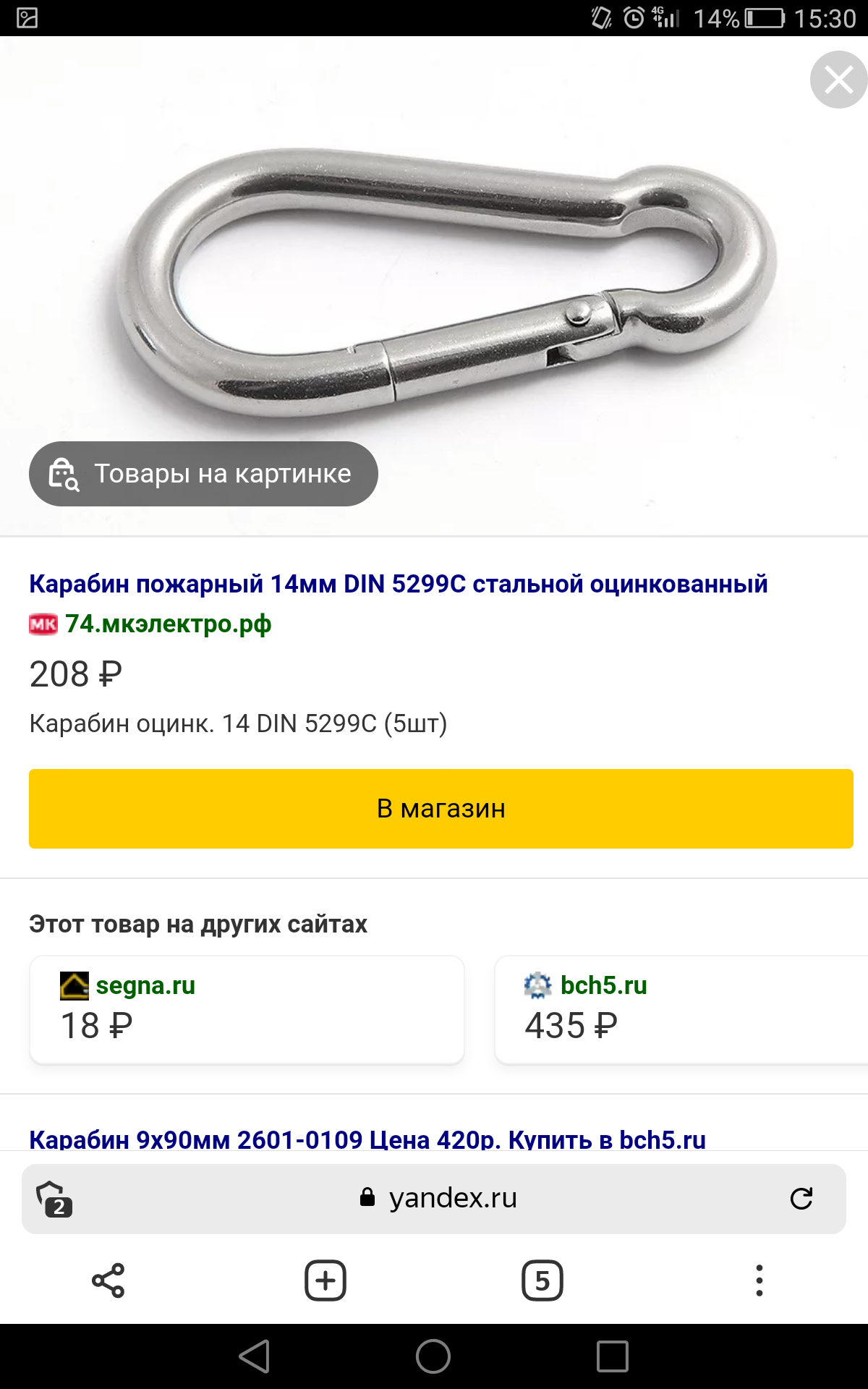The height and width of the screenshot is (1389, 868).
Task: Tap the Товары на картинке button
Action: (x=203, y=474)
